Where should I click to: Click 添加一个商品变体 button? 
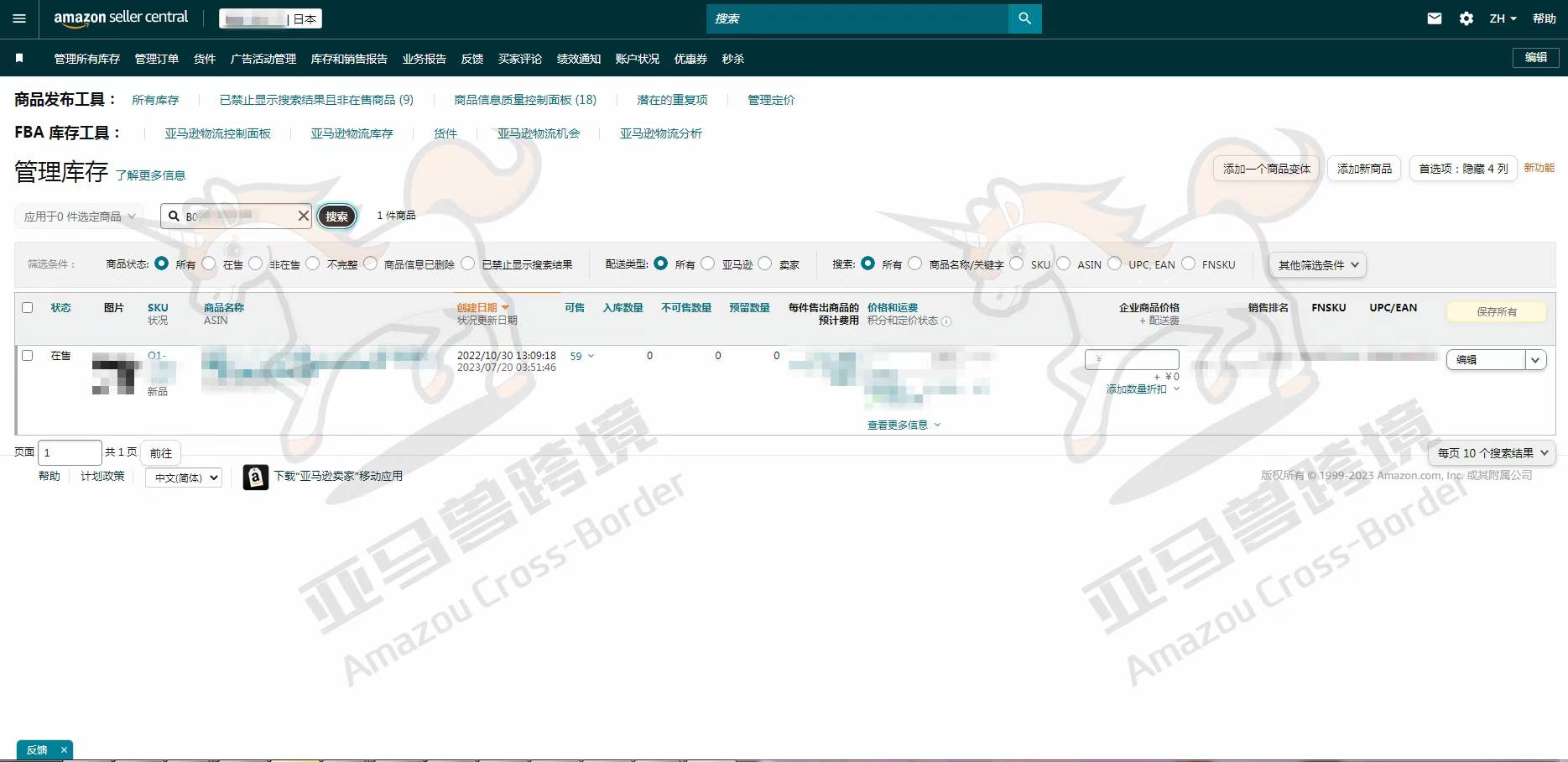[1267, 169]
